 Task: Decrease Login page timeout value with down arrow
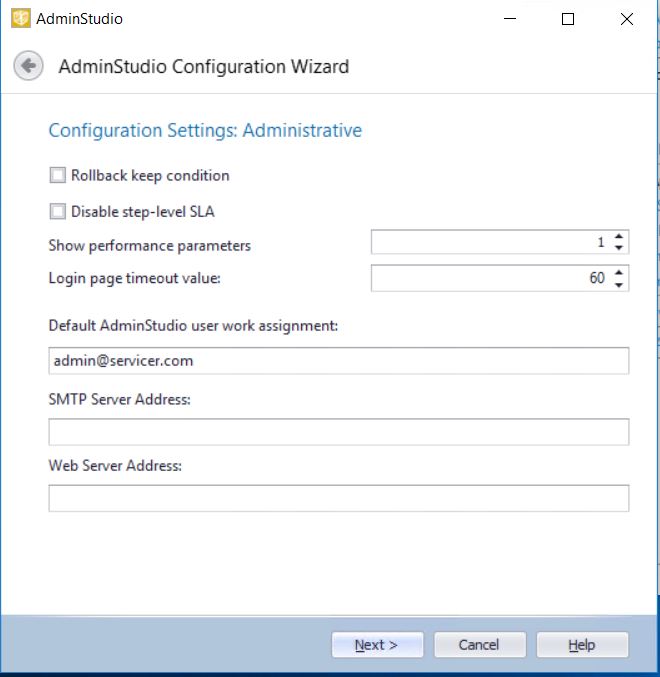coord(619,285)
